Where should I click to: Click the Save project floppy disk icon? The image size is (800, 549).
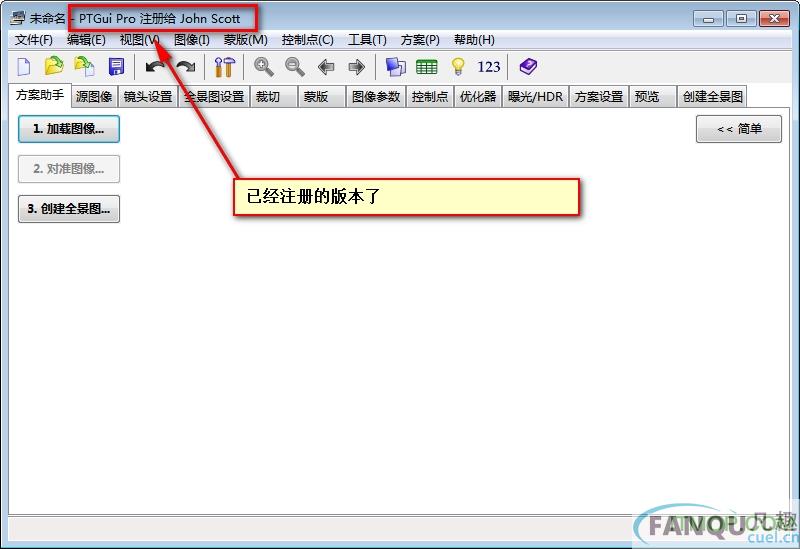tap(116, 67)
